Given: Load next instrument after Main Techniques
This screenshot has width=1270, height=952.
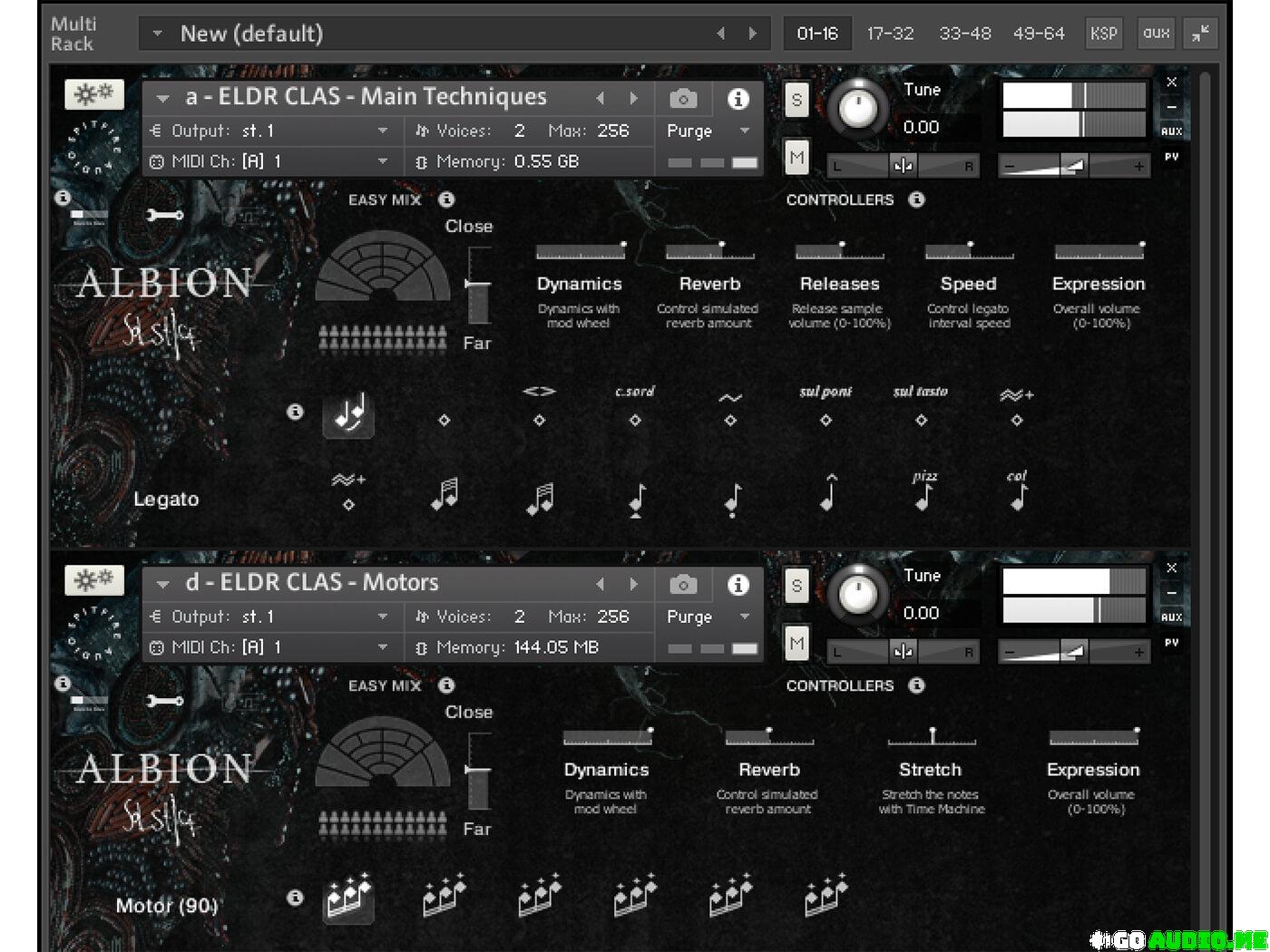Looking at the screenshot, I should coord(633,98).
